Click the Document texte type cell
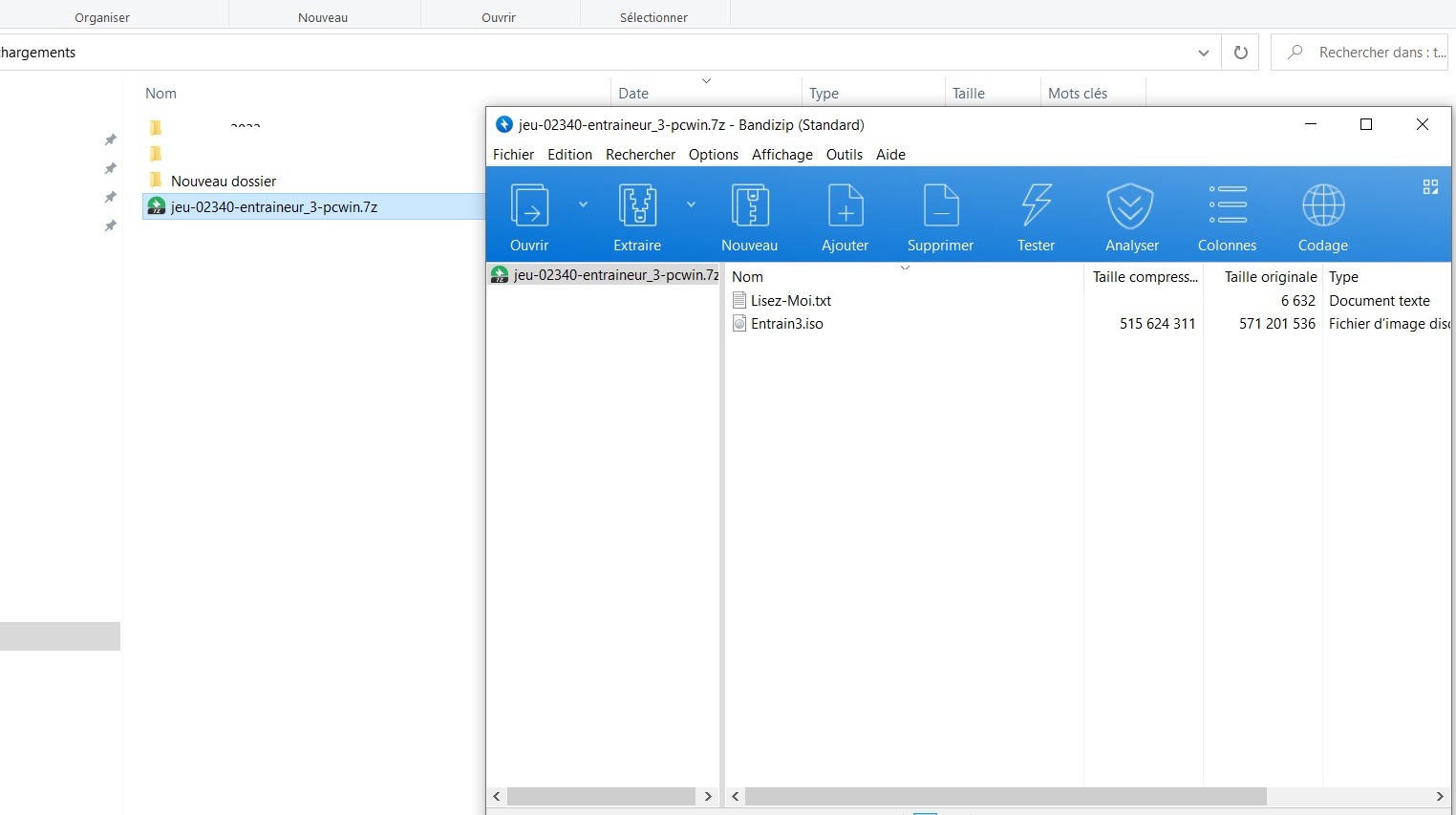The image size is (1456, 815). click(1380, 300)
